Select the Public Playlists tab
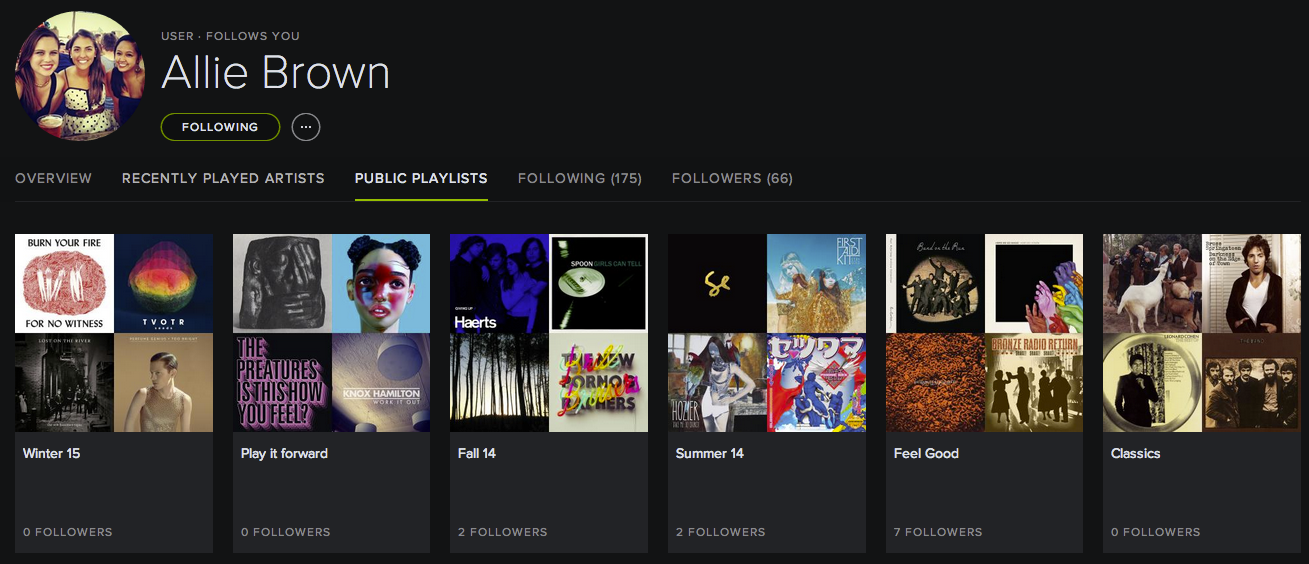 pyautogui.click(x=421, y=178)
